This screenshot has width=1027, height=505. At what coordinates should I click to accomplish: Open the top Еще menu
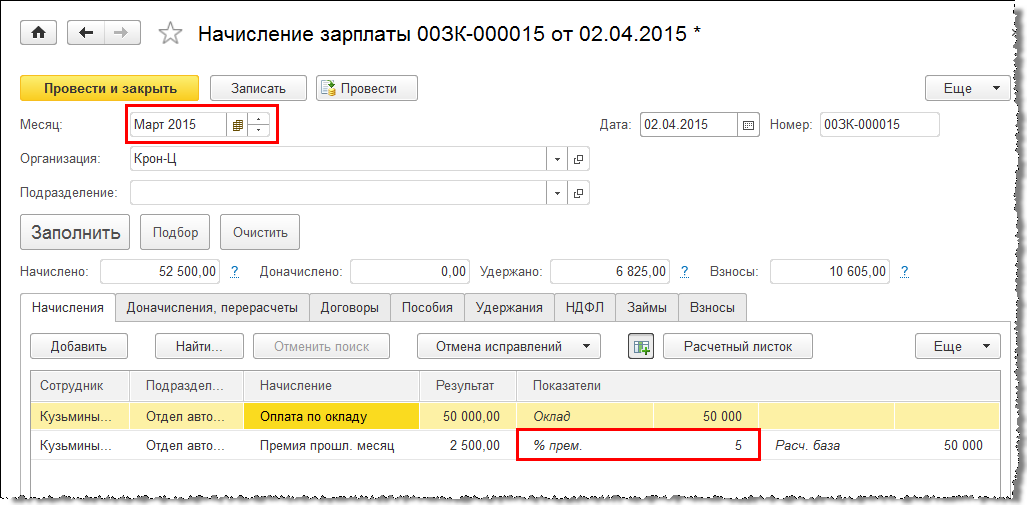(967, 88)
